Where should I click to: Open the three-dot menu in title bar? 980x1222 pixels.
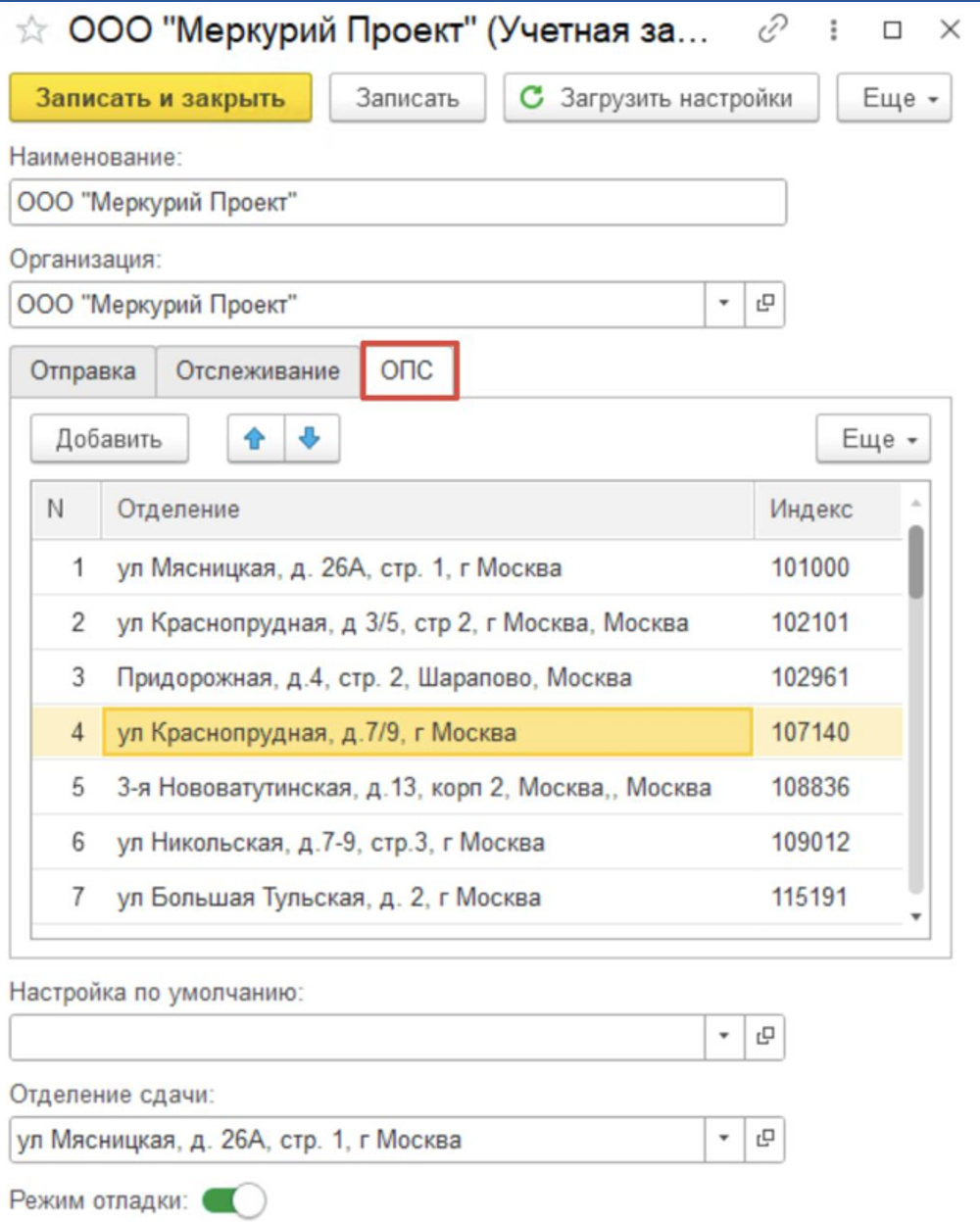pyautogui.click(x=833, y=30)
